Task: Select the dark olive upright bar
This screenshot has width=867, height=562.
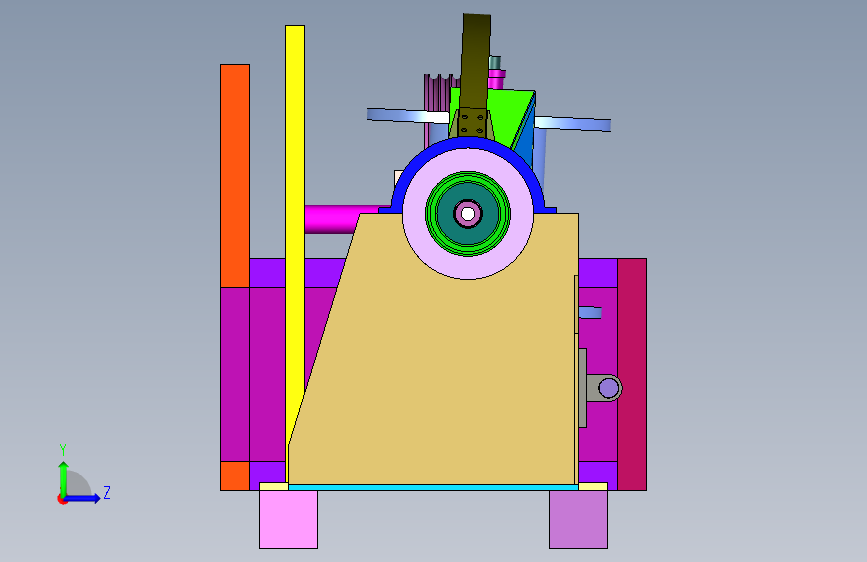Action: (x=477, y=61)
